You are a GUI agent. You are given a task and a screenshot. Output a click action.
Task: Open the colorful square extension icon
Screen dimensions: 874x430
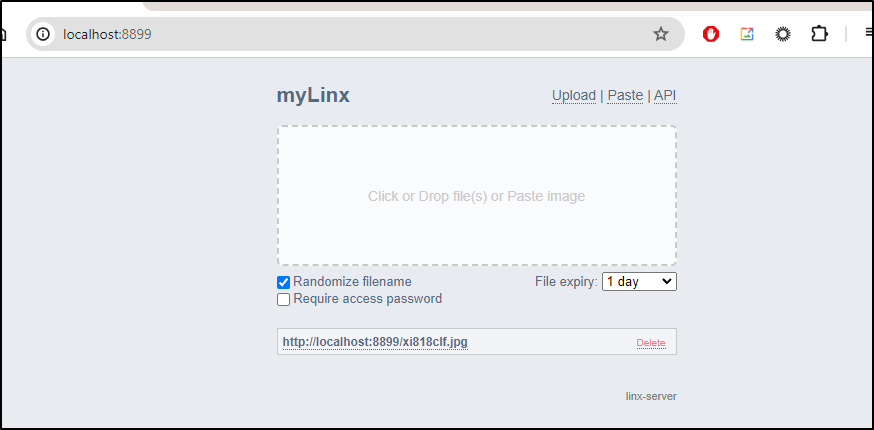click(747, 35)
